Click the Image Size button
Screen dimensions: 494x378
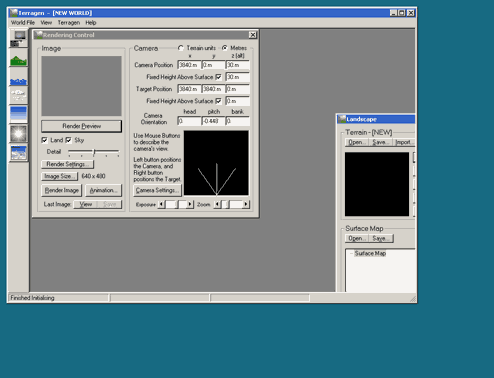[x=59, y=176]
